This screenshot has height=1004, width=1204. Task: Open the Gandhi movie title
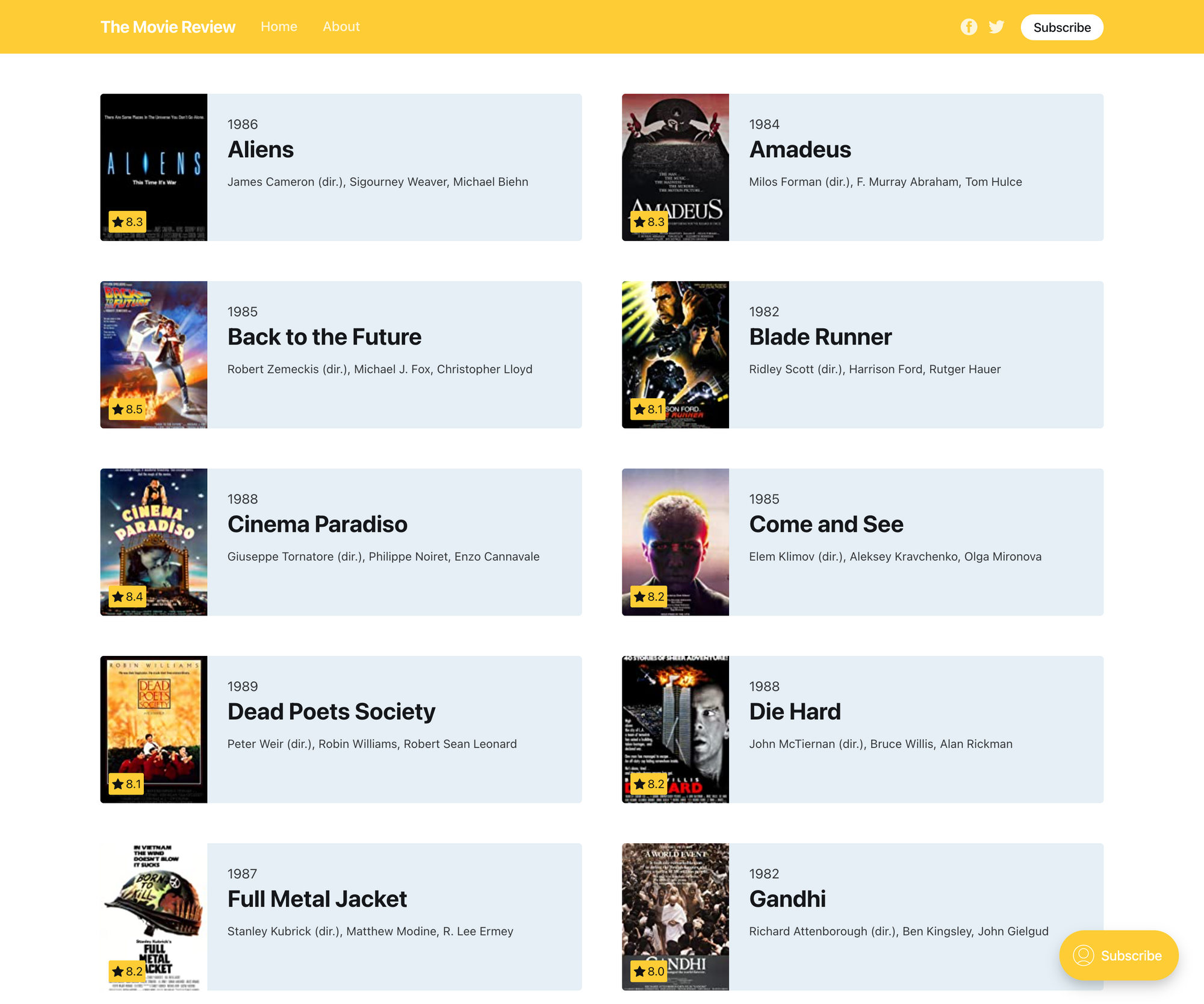pyautogui.click(x=787, y=899)
